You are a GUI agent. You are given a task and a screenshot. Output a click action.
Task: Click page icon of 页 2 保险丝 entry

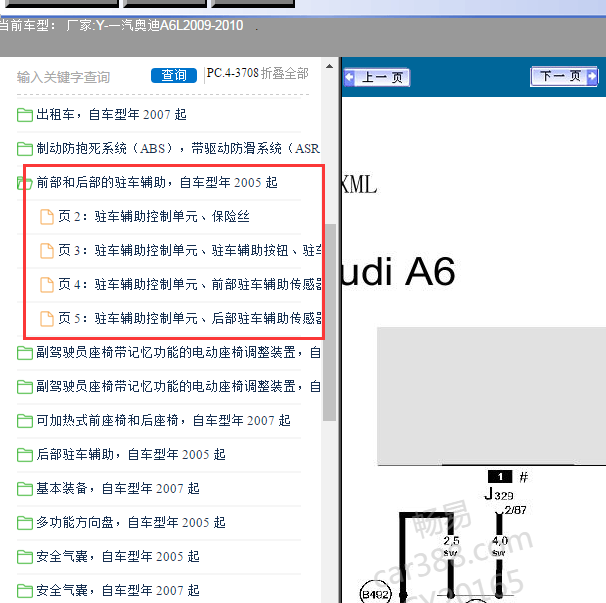[x=47, y=217]
